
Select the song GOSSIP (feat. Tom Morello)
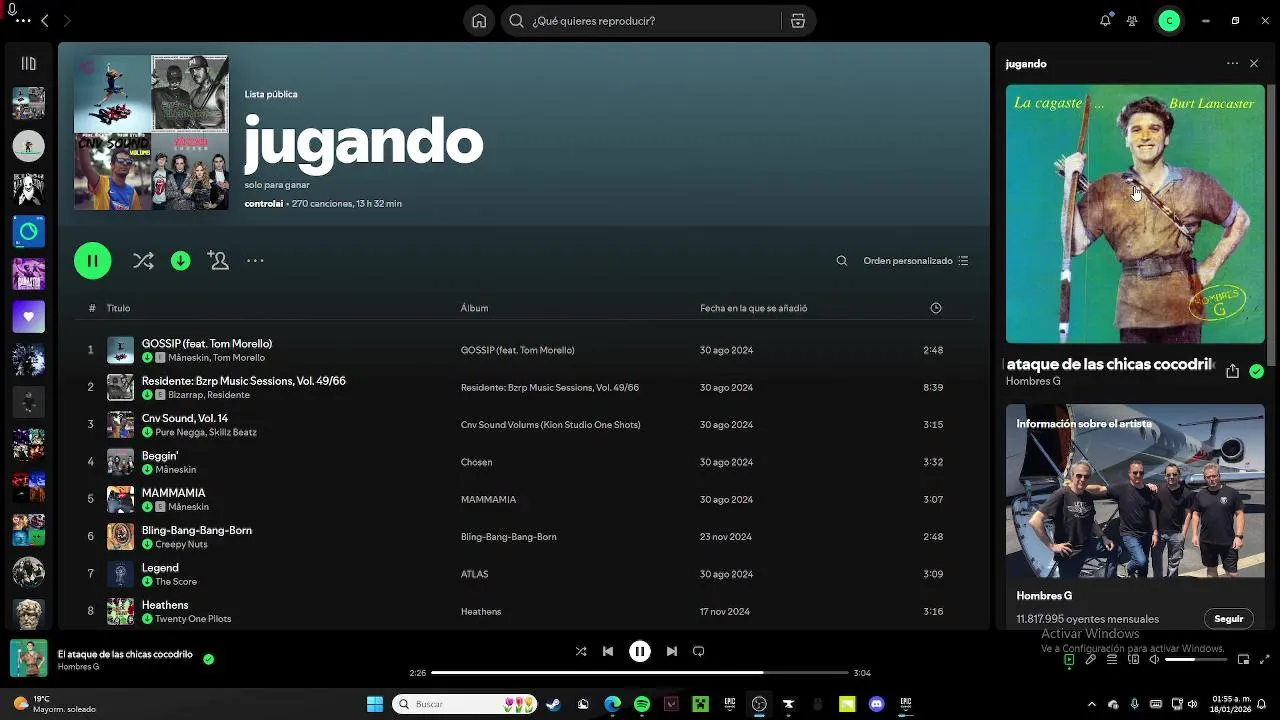(207, 344)
